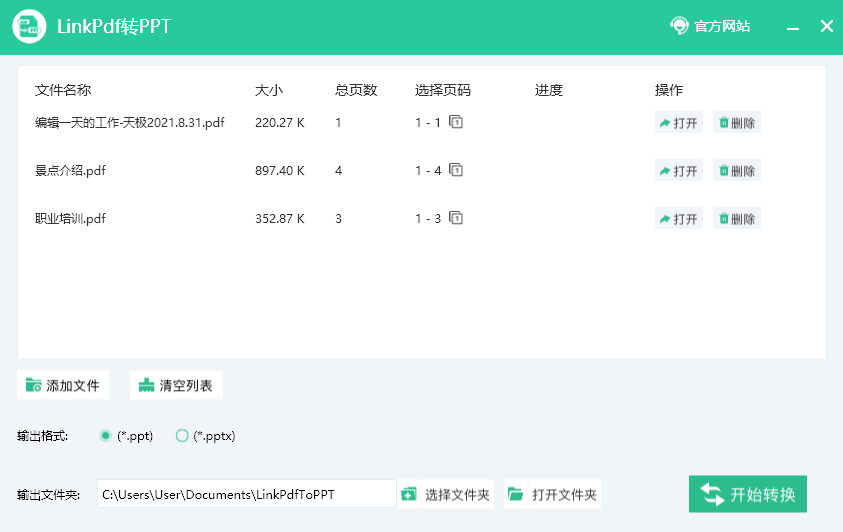Image resolution: width=843 pixels, height=532 pixels.
Task: Delete 编辑一天的工作-天极2021.8.31.pdf from the list
Action: (737, 123)
